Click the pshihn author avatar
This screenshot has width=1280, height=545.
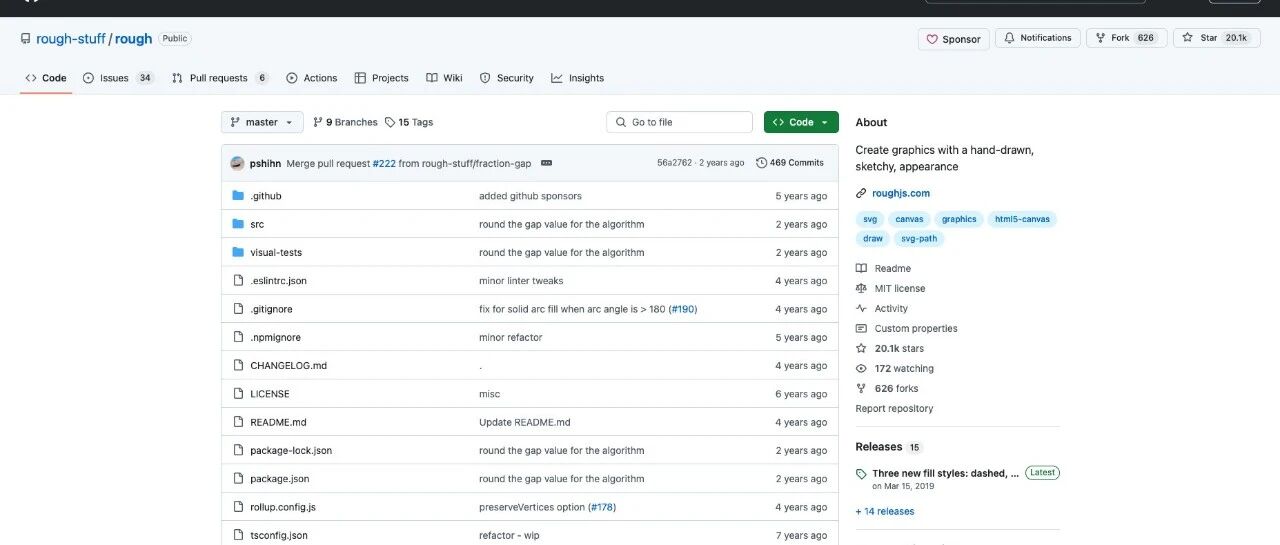(x=237, y=163)
